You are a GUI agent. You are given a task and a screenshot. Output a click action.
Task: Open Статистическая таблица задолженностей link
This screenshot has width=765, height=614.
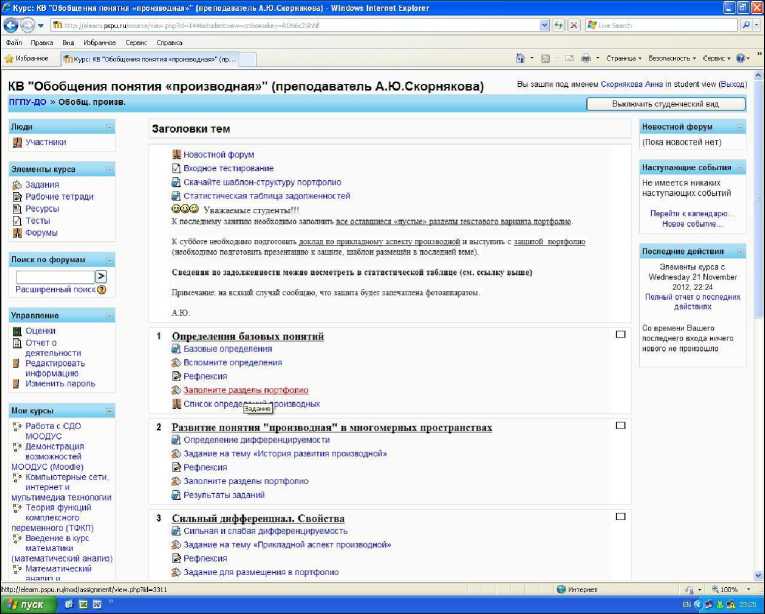267,196
